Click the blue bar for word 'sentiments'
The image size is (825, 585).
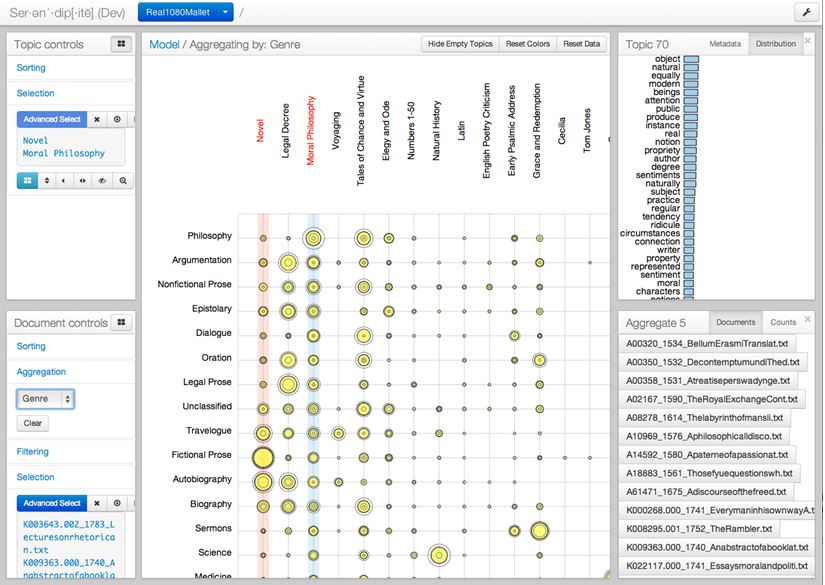[x=690, y=175]
